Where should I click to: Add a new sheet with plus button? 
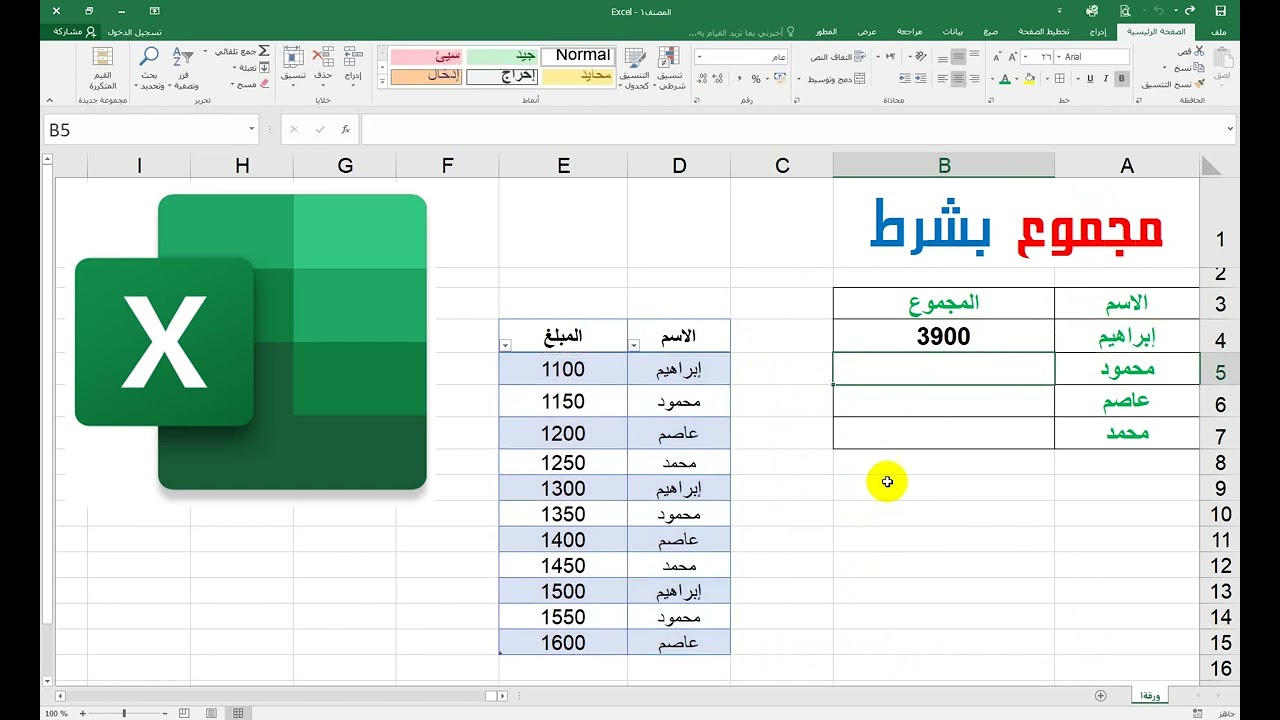(1101, 695)
